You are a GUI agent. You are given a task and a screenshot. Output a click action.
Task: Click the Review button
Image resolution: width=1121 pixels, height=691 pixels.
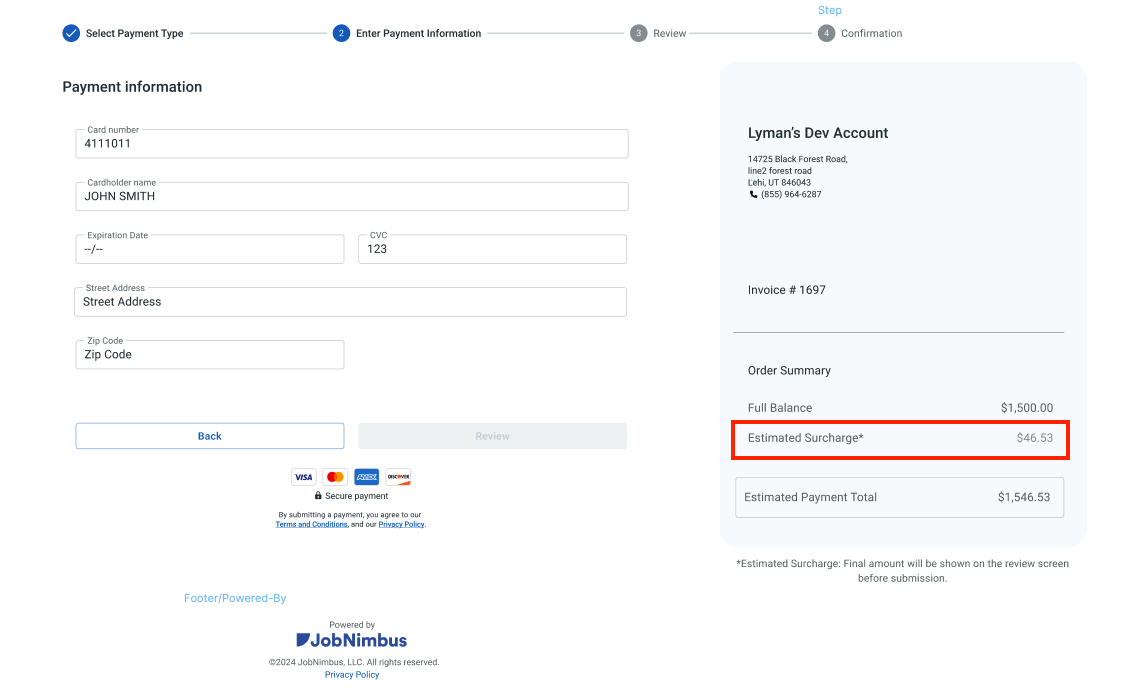tap(492, 436)
